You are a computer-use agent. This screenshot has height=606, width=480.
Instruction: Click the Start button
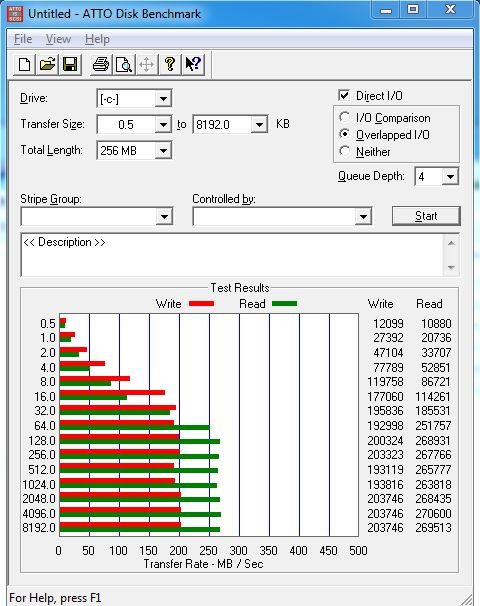(426, 216)
